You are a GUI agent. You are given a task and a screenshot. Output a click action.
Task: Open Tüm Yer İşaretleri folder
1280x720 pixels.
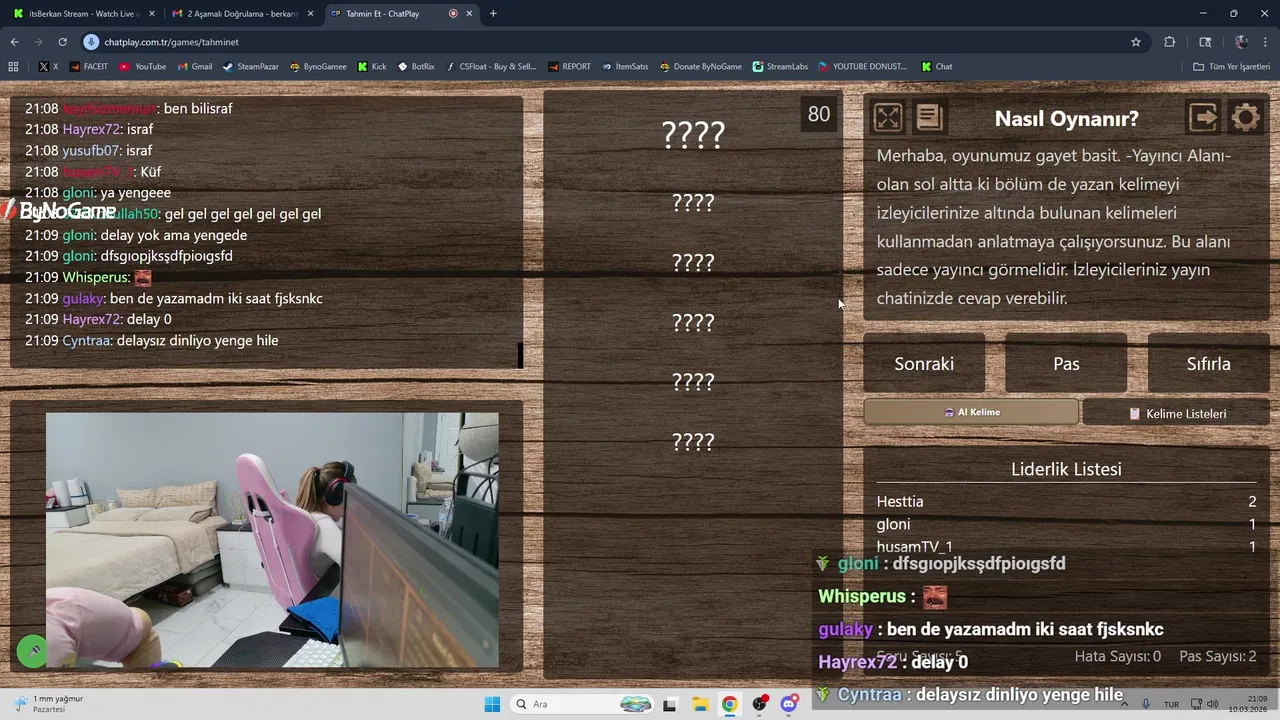[1231, 66]
